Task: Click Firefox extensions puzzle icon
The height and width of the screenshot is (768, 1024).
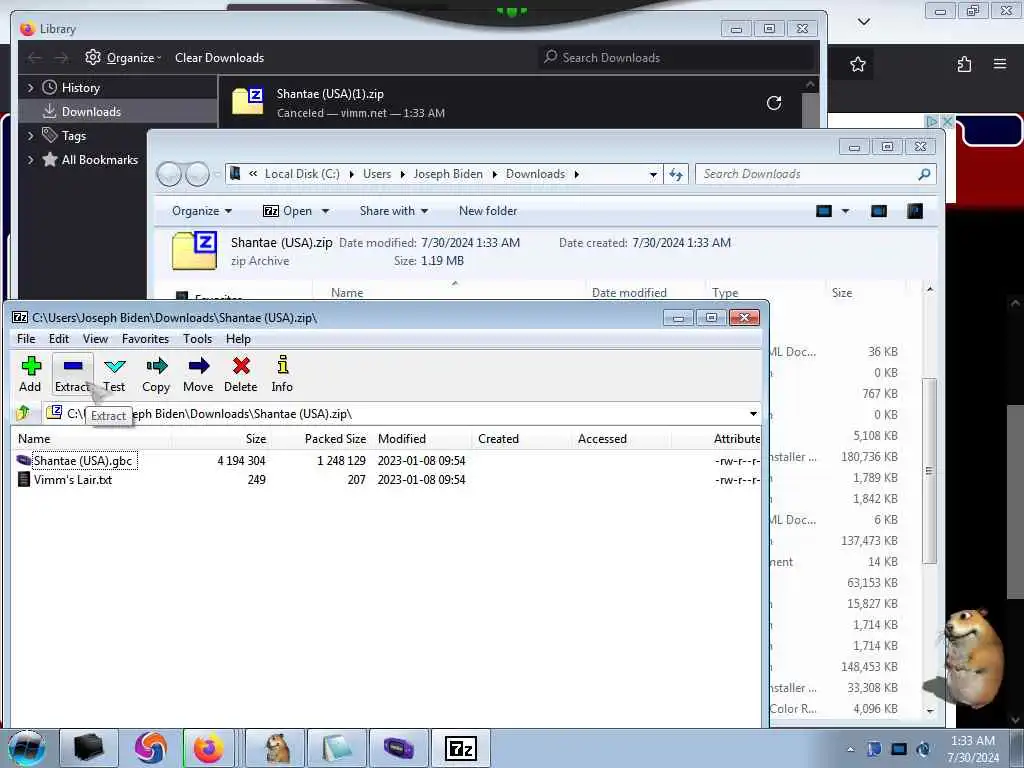Action: coord(964,64)
